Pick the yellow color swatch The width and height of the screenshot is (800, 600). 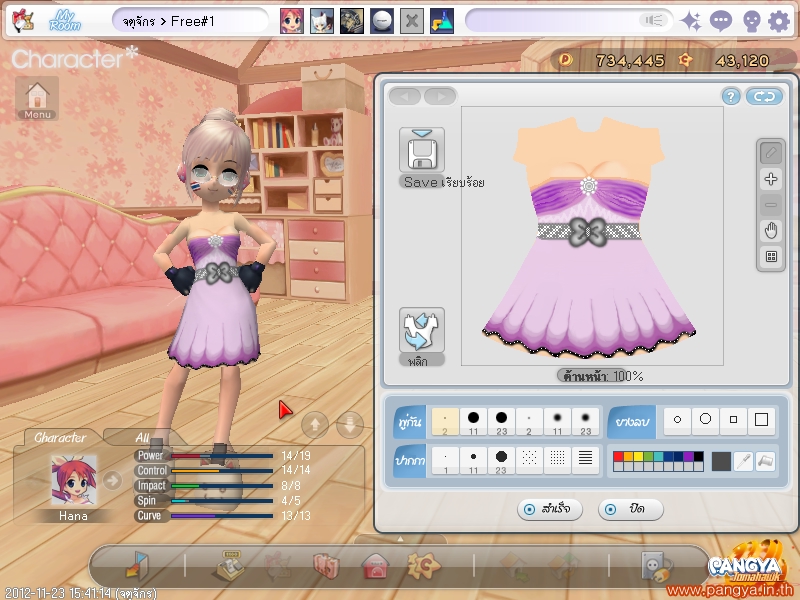[x=638, y=456]
